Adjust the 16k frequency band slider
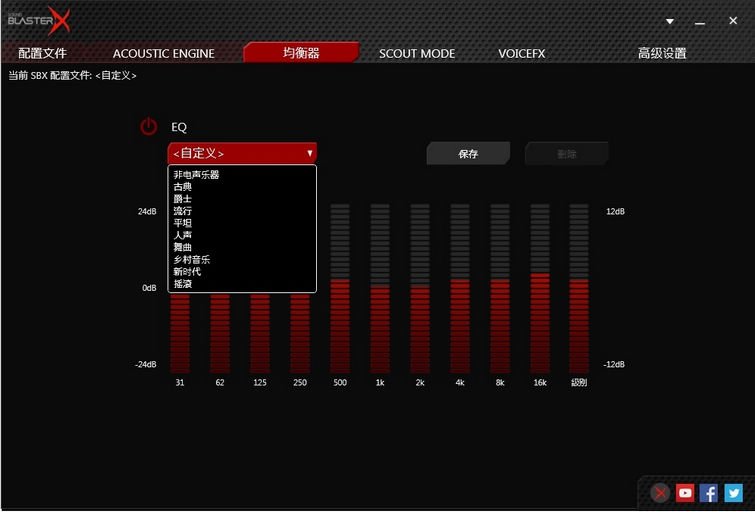Image resolution: width=755 pixels, height=512 pixels. coord(540,288)
